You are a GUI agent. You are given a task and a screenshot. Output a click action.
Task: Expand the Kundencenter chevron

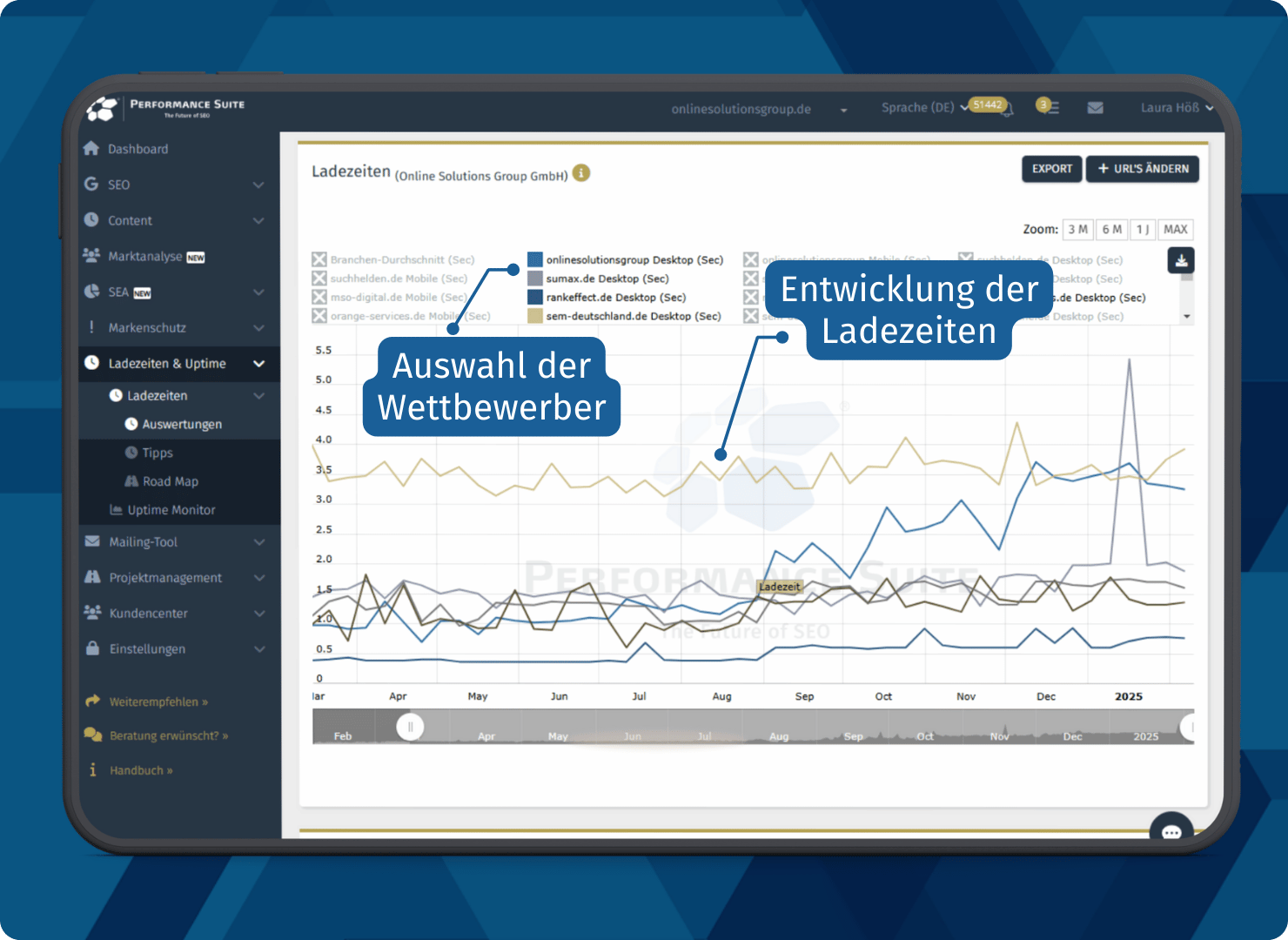[258, 613]
